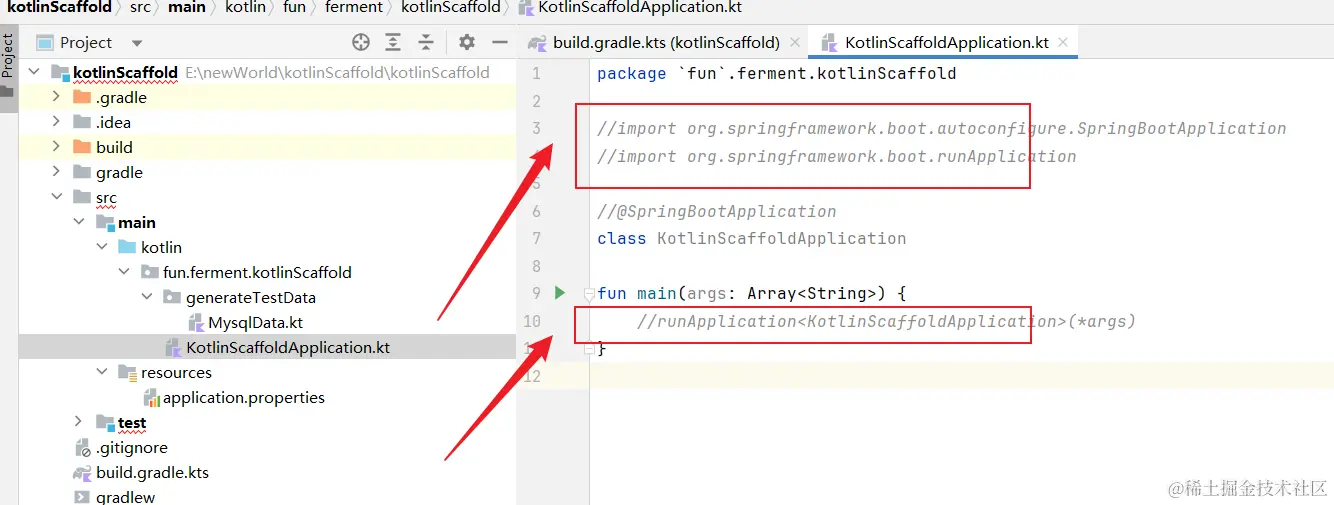Click the commented import runApplication line
The height and width of the screenshot is (505, 1334).
[837, 156]
